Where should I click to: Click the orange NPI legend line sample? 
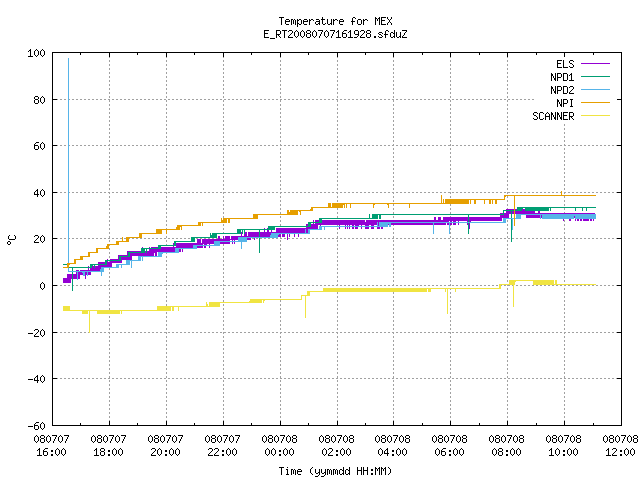595,103
